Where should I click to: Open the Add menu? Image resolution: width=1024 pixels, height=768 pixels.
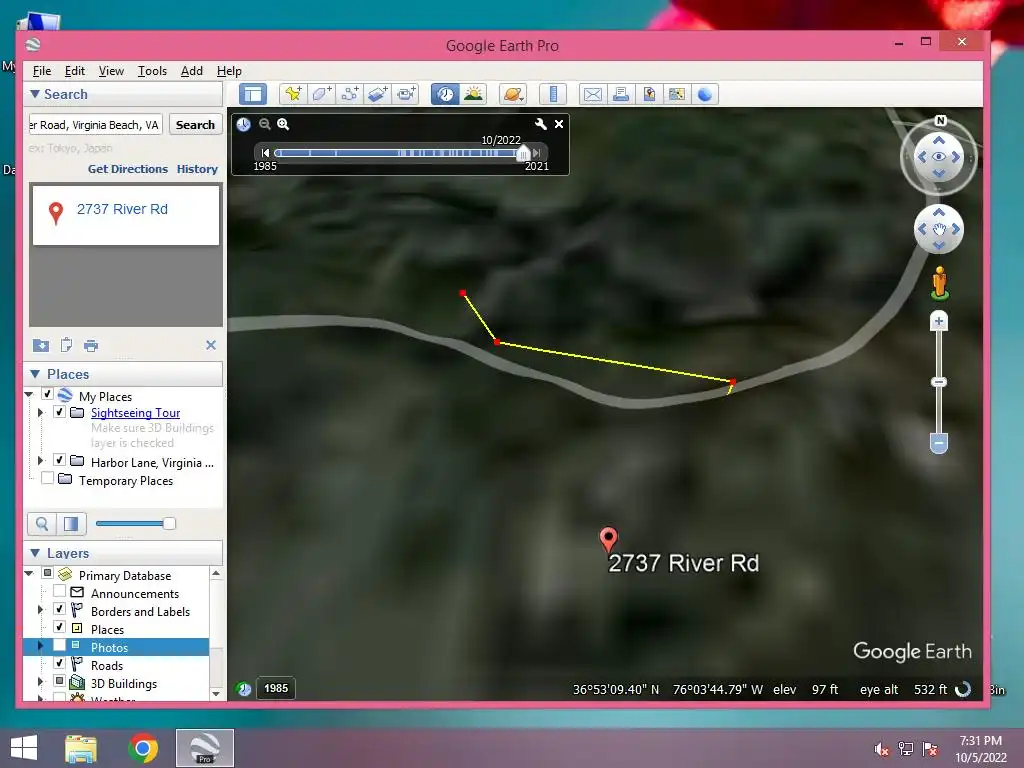click(x=191, y=71)
